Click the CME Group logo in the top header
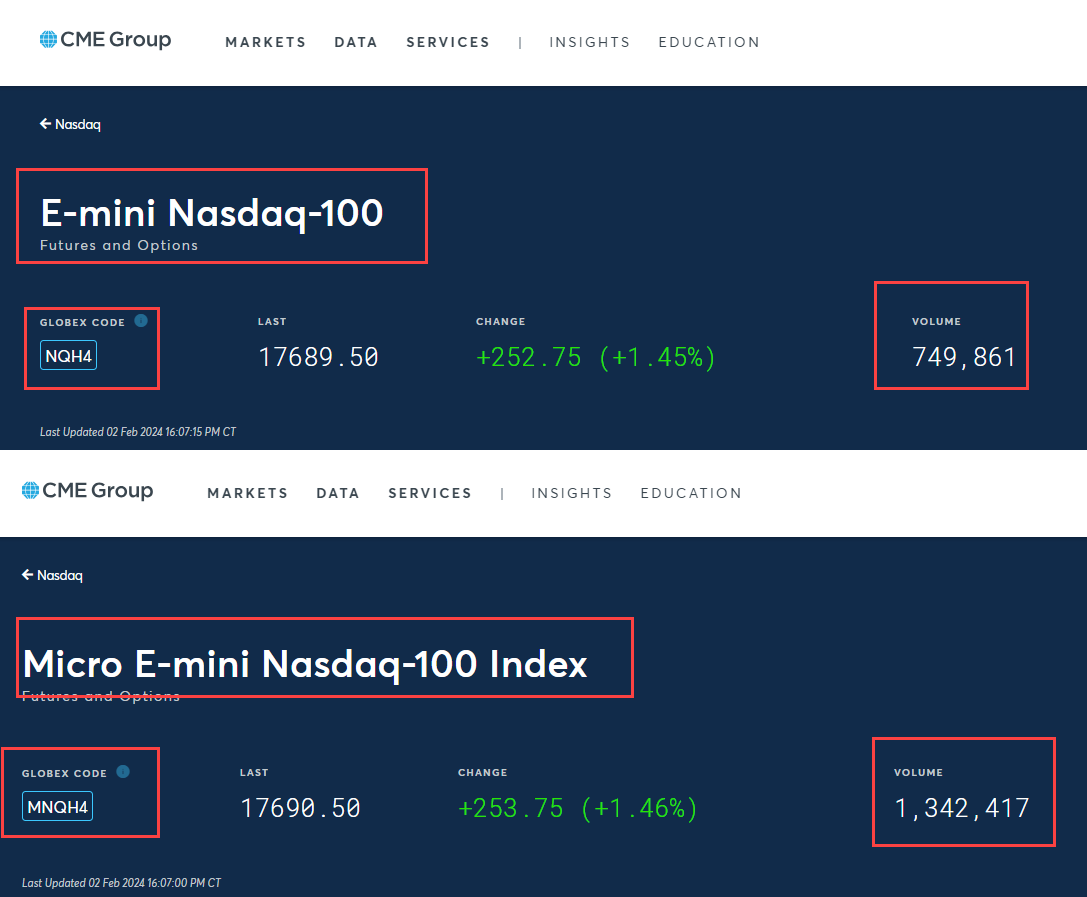1087x897 pixels. tap(105, 40)
